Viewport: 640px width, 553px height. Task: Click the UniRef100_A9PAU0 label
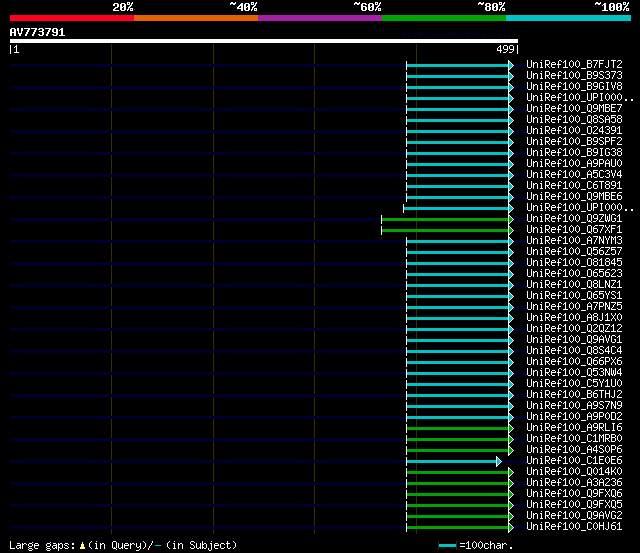574,164
